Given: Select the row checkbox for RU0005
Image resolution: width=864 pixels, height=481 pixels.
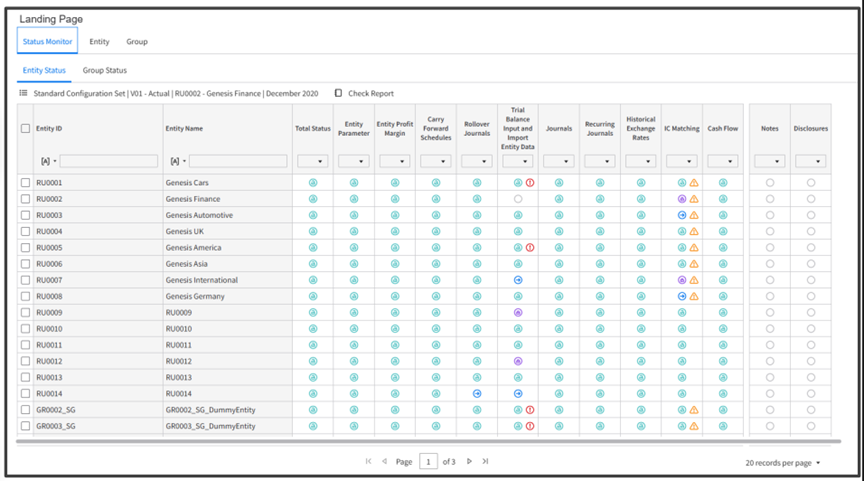Looking at the screenshot, I should coord(25,247).
